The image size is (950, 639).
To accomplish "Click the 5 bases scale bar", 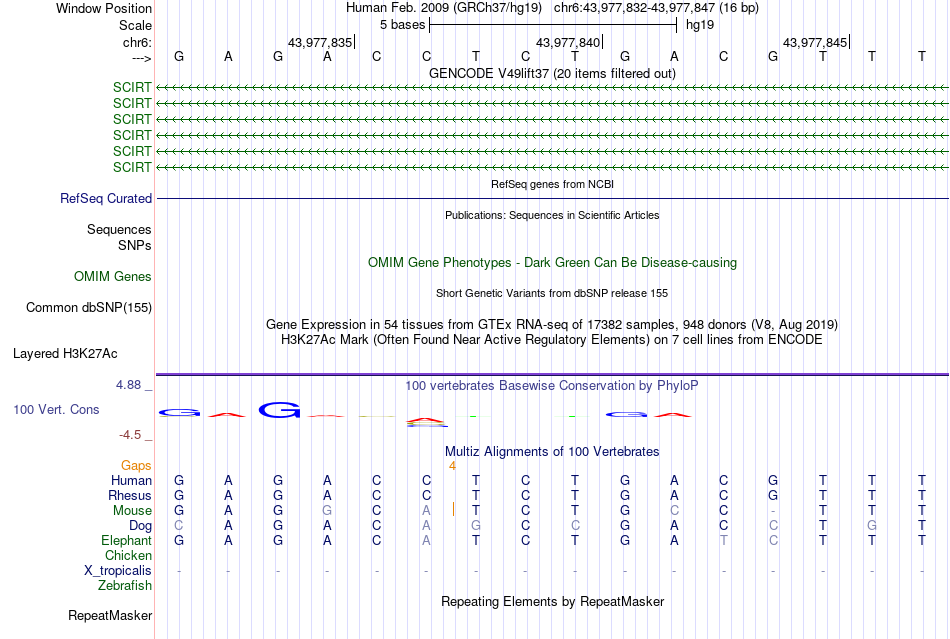I will click(x=553, y=25).
